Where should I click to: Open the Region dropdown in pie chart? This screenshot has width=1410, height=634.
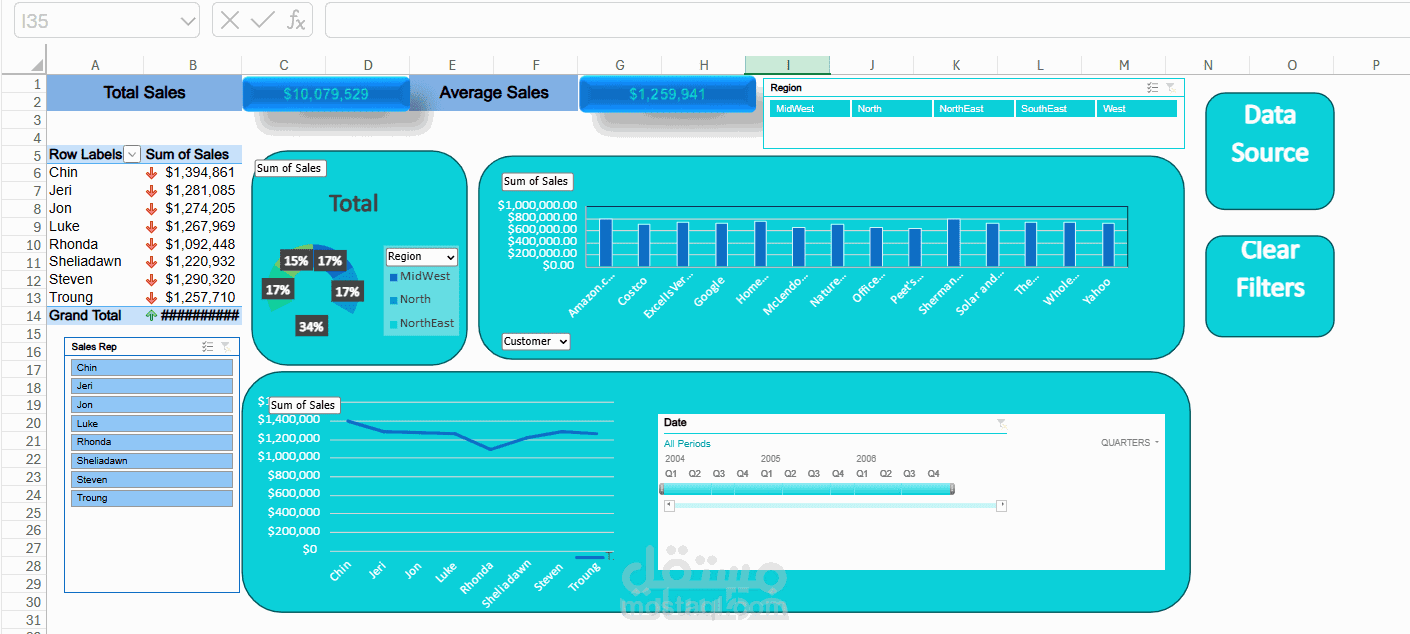click(422, 257)
